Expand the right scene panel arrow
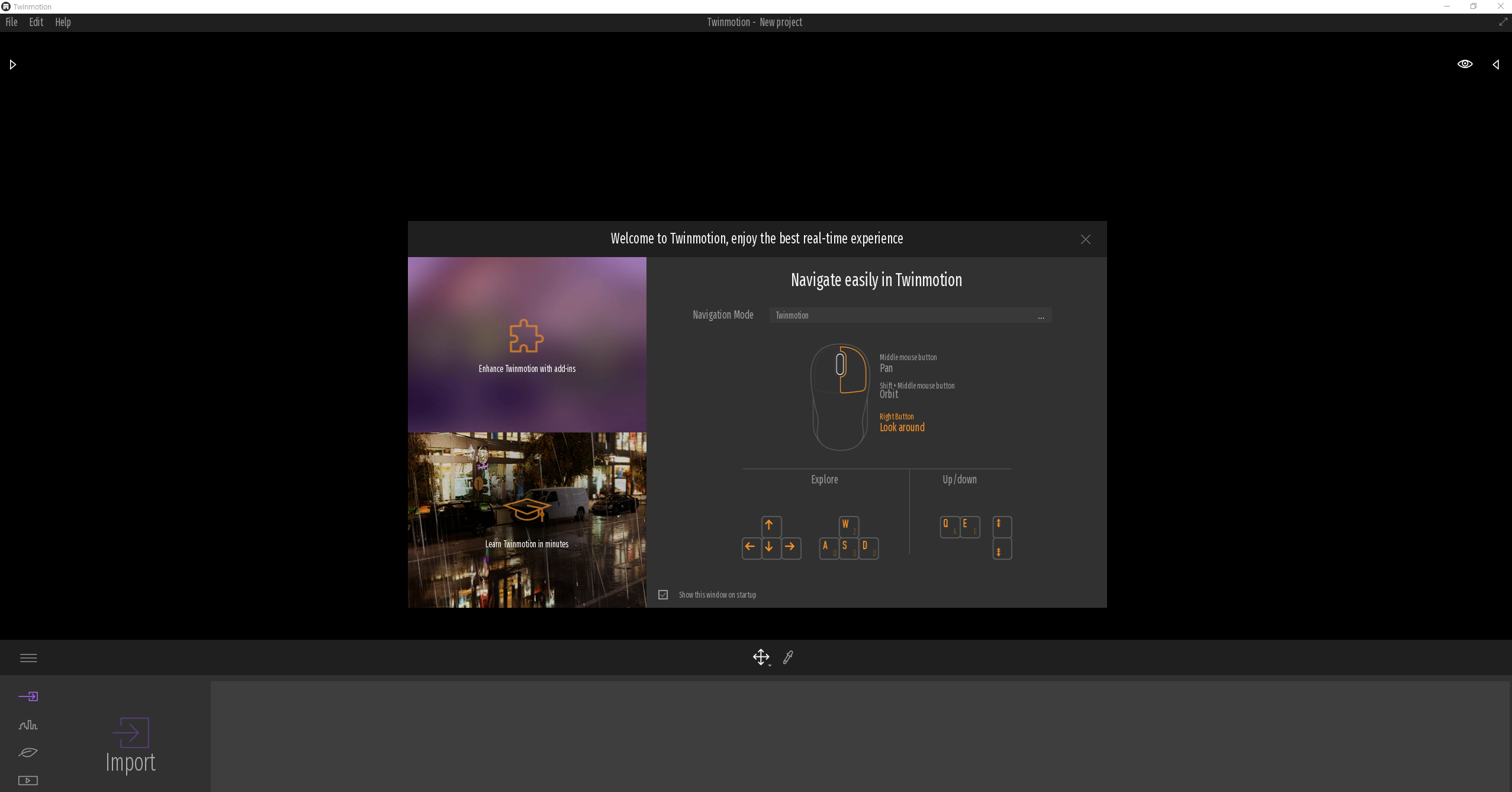Viewport: 1512px width, 792px height. (x=1496, y=64)
